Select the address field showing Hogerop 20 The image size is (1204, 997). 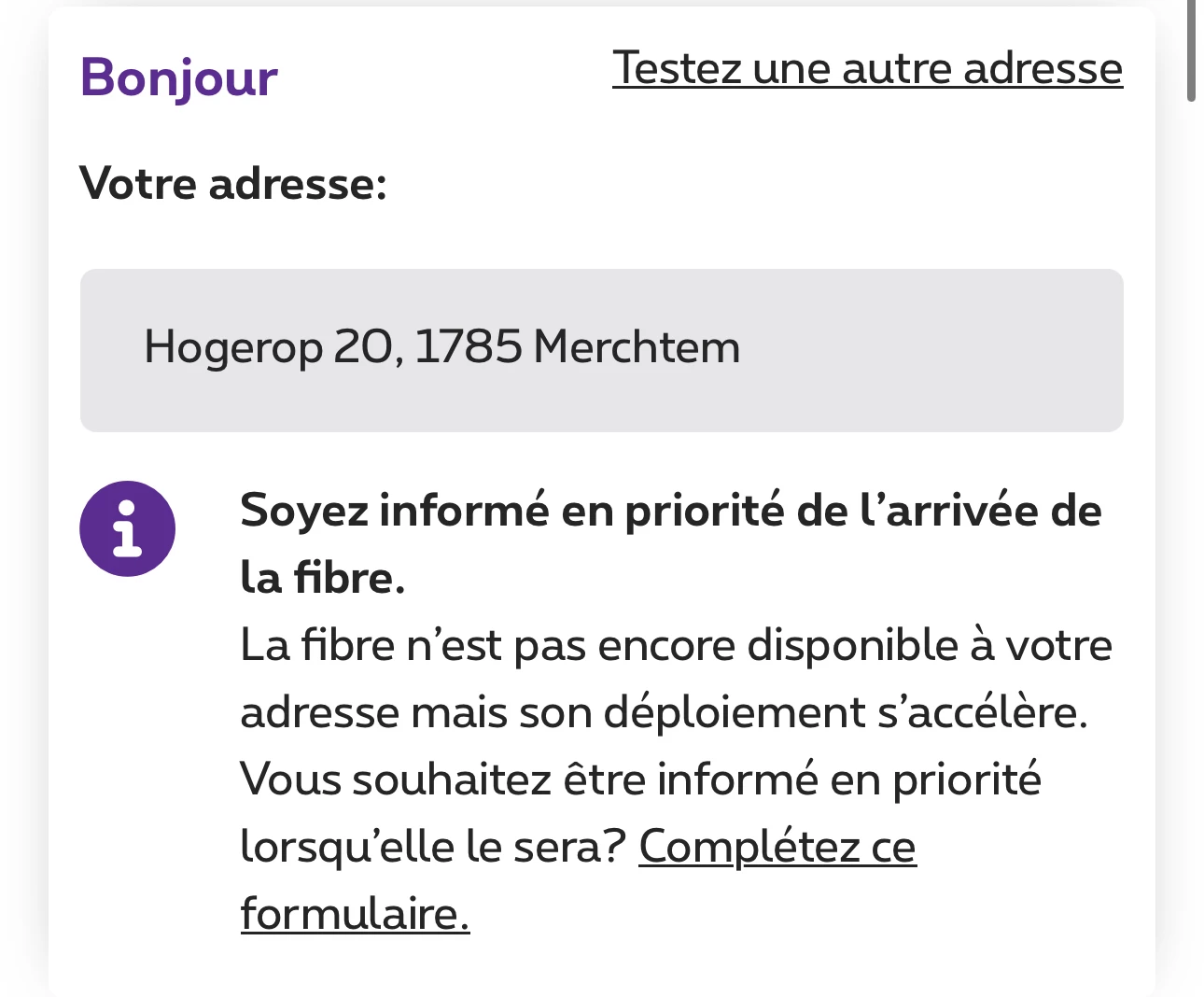click(x=601, y=350)
